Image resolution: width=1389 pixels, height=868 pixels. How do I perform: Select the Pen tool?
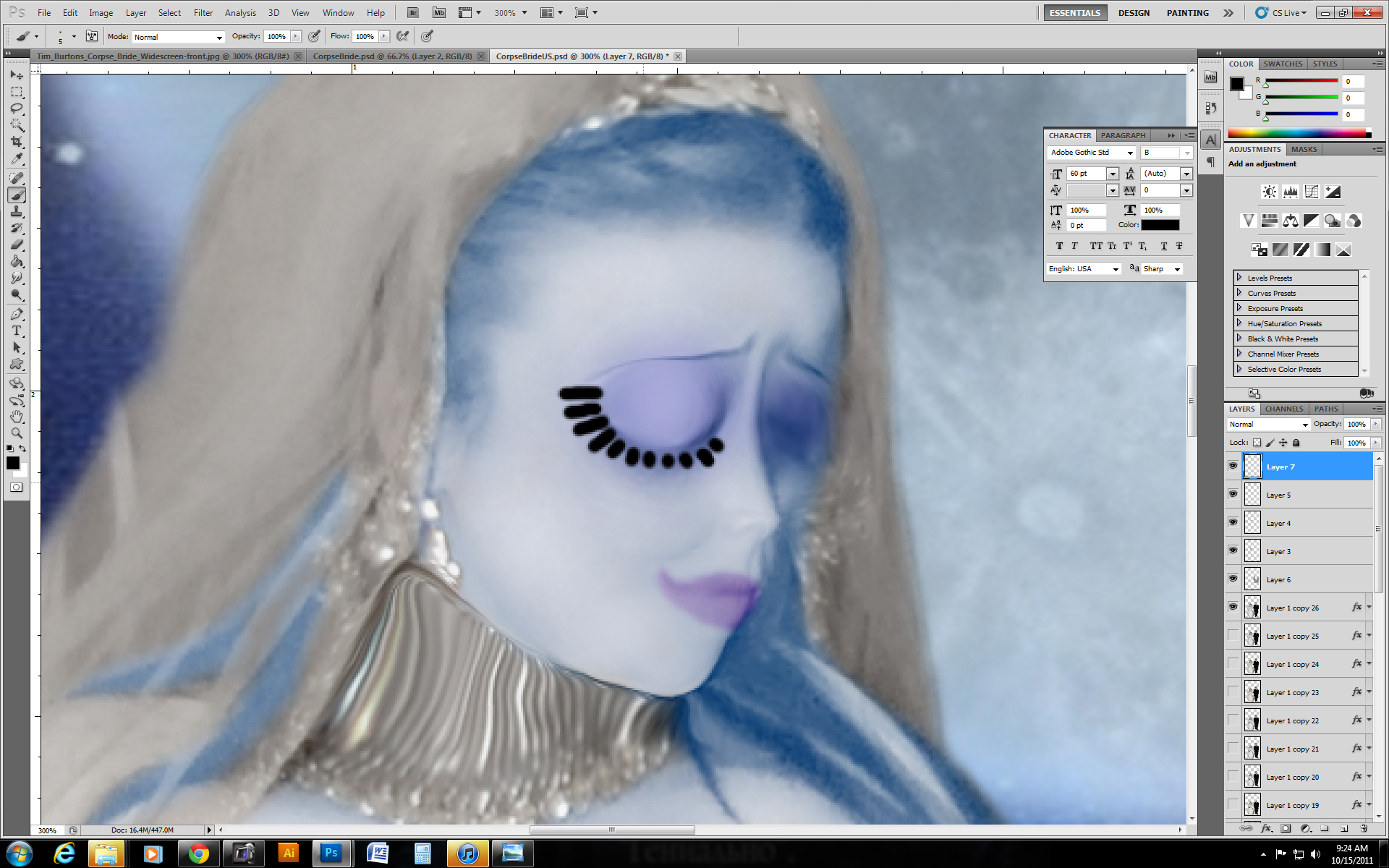(x=17, y=314)
